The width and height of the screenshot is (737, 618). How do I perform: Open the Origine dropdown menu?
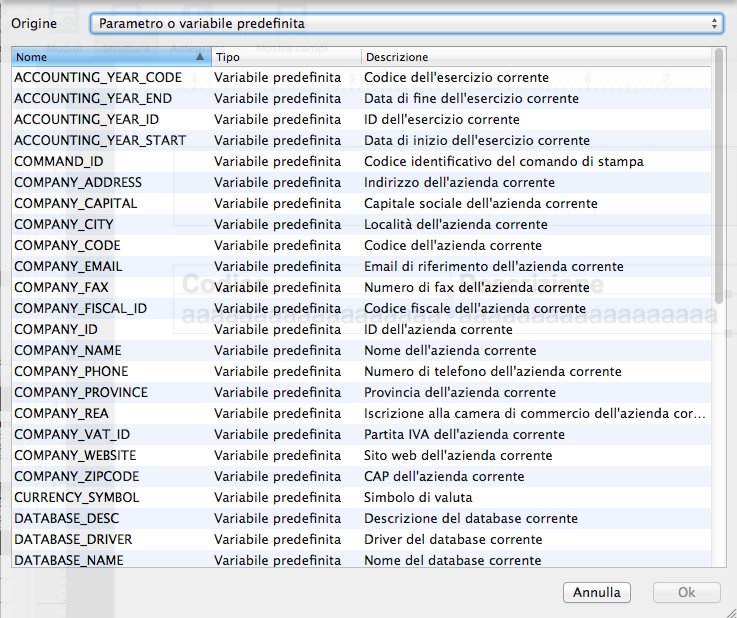coord(405,23)
